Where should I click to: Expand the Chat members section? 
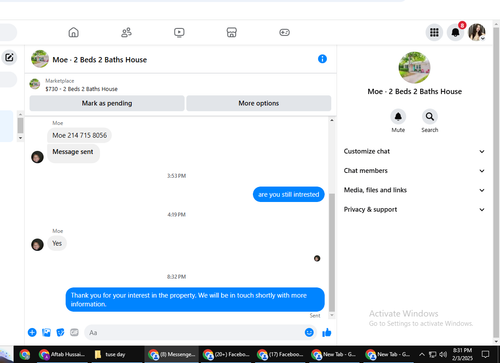[414, 171]
